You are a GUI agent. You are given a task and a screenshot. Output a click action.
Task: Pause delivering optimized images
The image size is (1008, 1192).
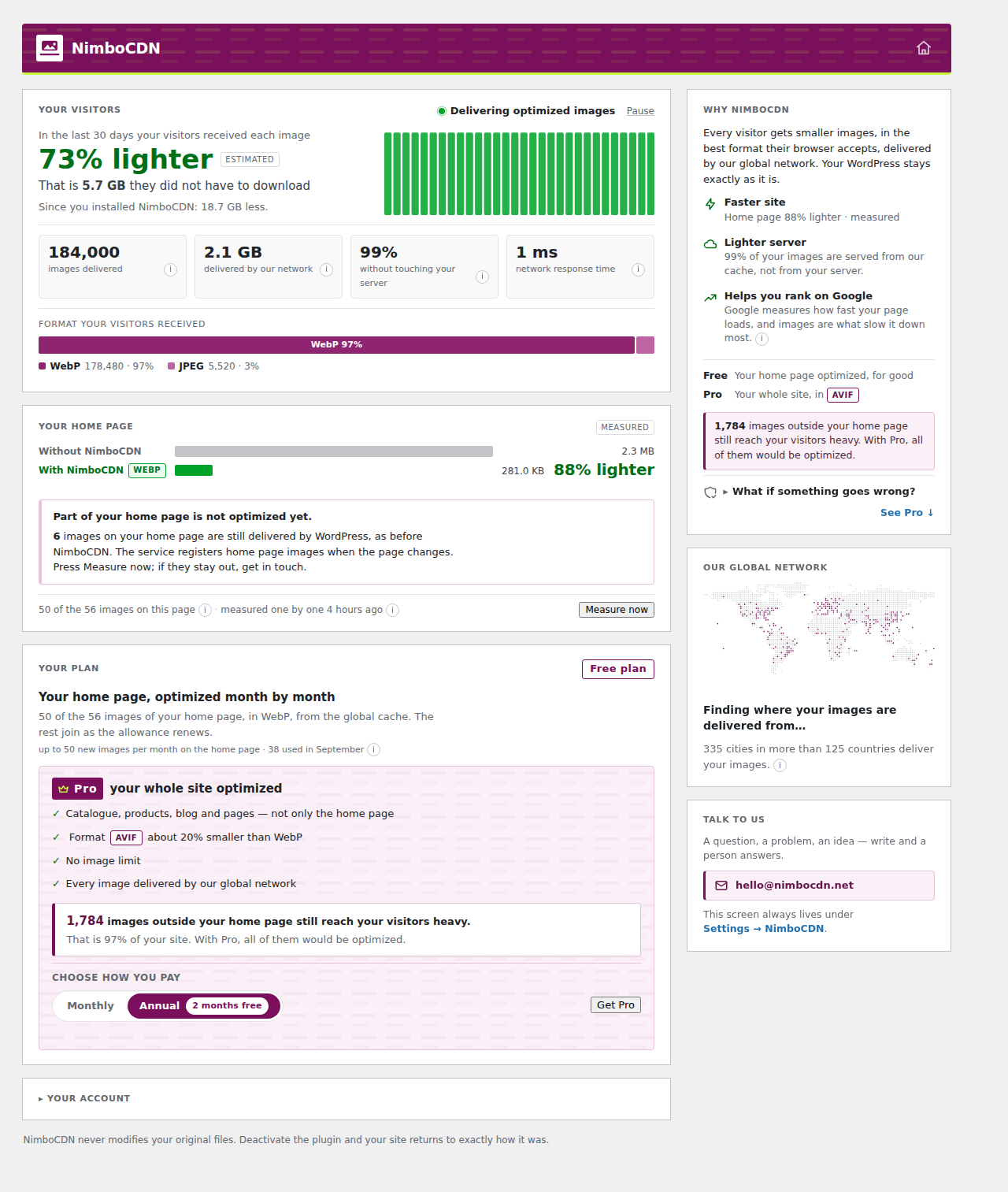(x=640, y=111)
